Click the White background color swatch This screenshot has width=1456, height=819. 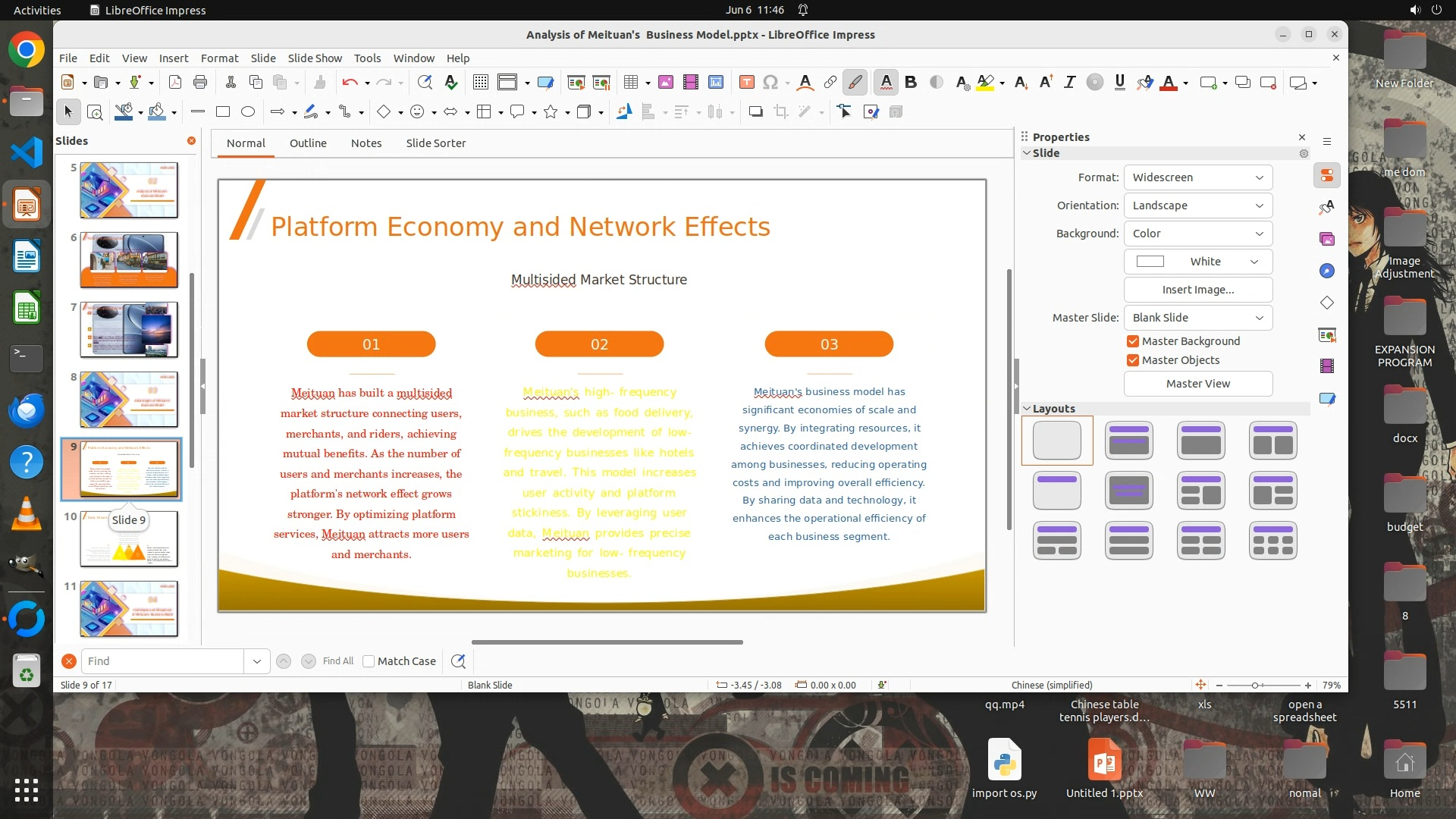coord(1150,262)
